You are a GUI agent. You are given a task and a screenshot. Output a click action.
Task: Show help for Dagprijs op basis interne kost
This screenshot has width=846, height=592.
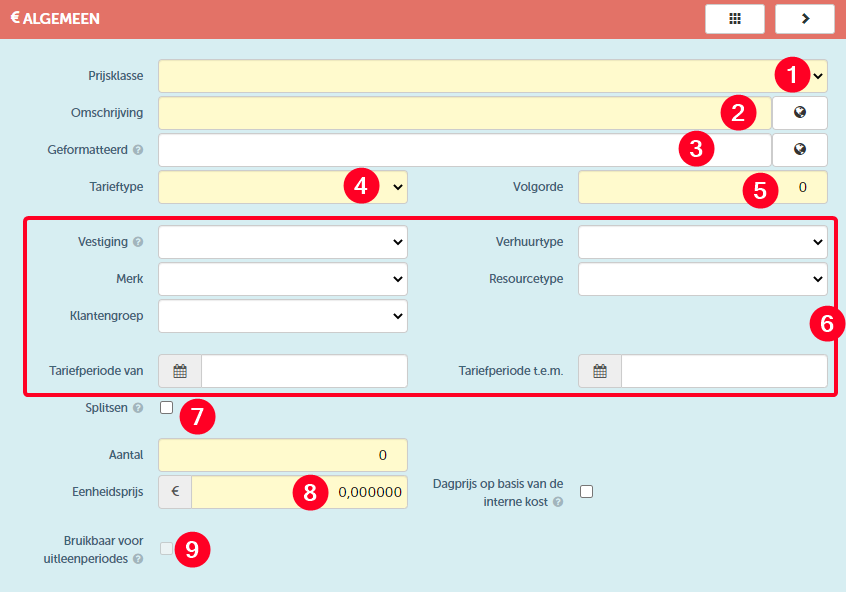[x=558, y=502]
